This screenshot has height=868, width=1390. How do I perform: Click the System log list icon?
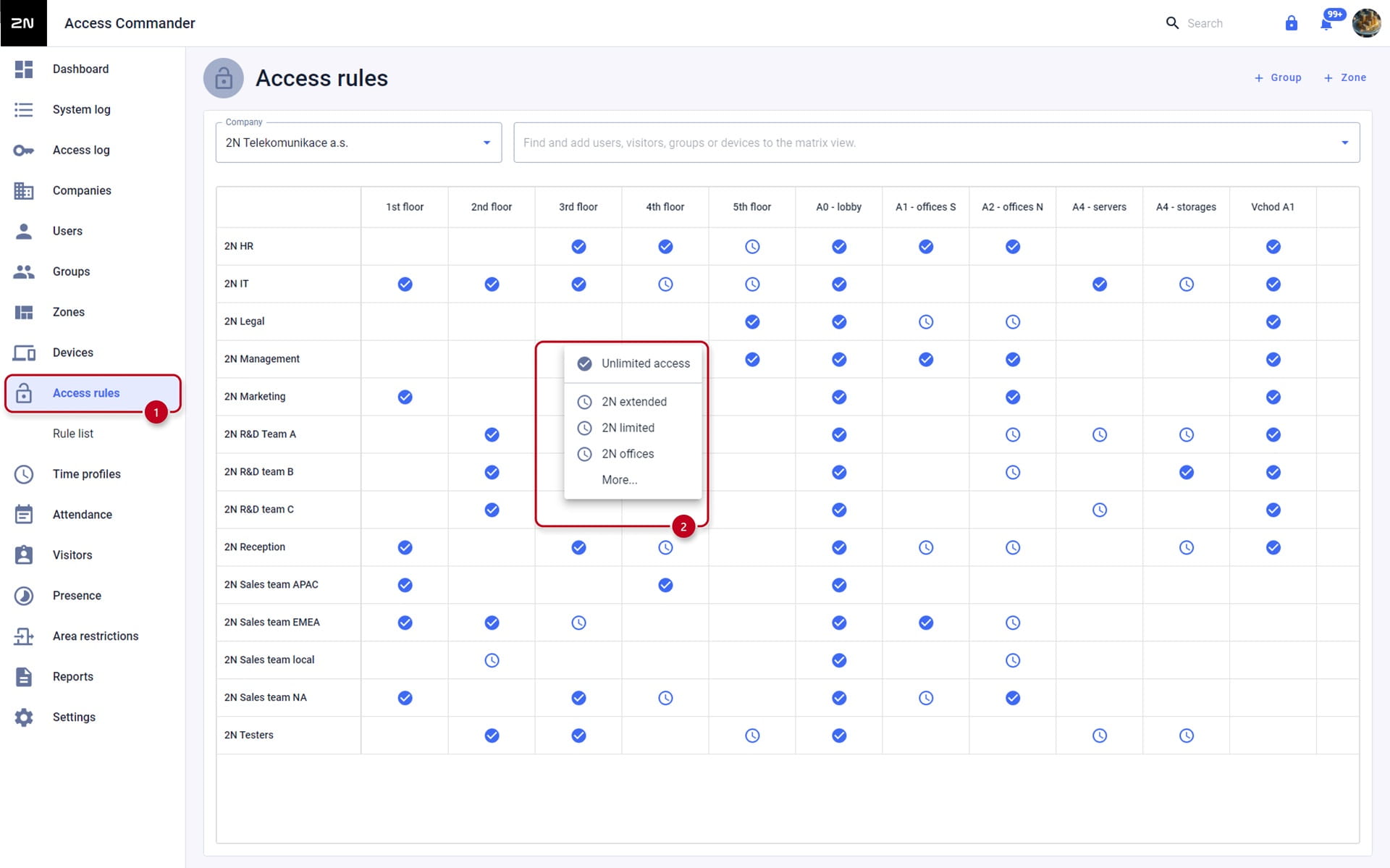click(x=24, y=109)
